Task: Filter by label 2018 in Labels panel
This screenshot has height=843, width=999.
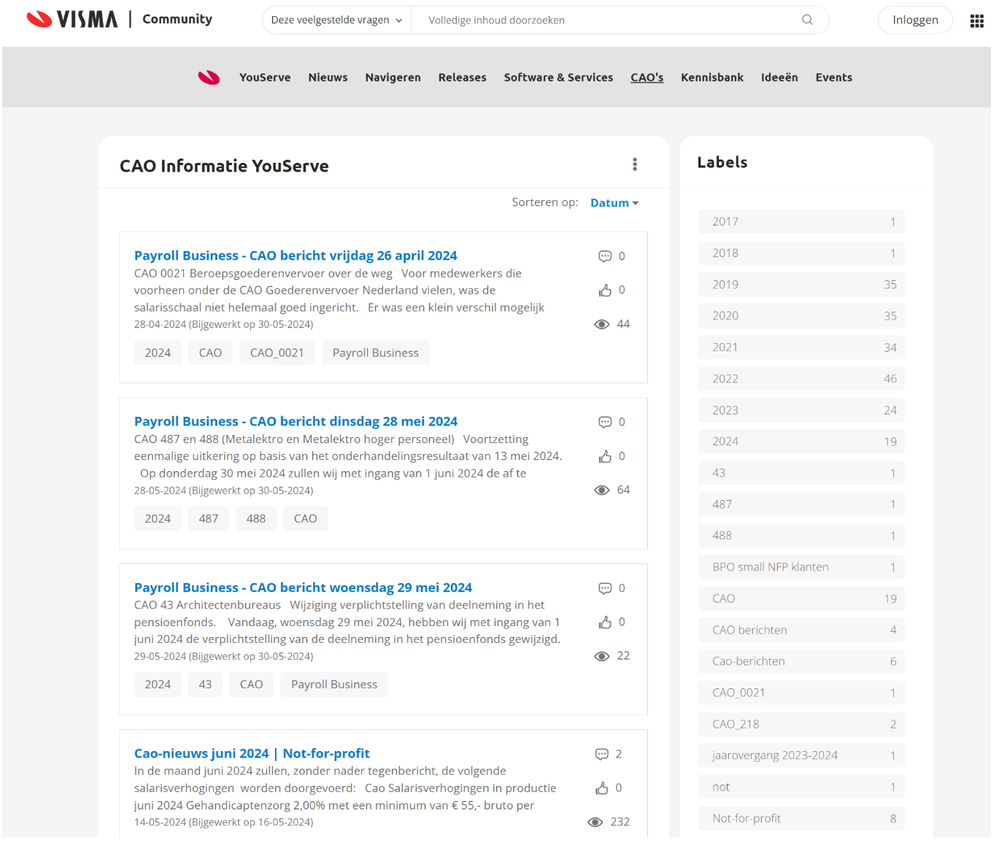Action: [801, 253]
